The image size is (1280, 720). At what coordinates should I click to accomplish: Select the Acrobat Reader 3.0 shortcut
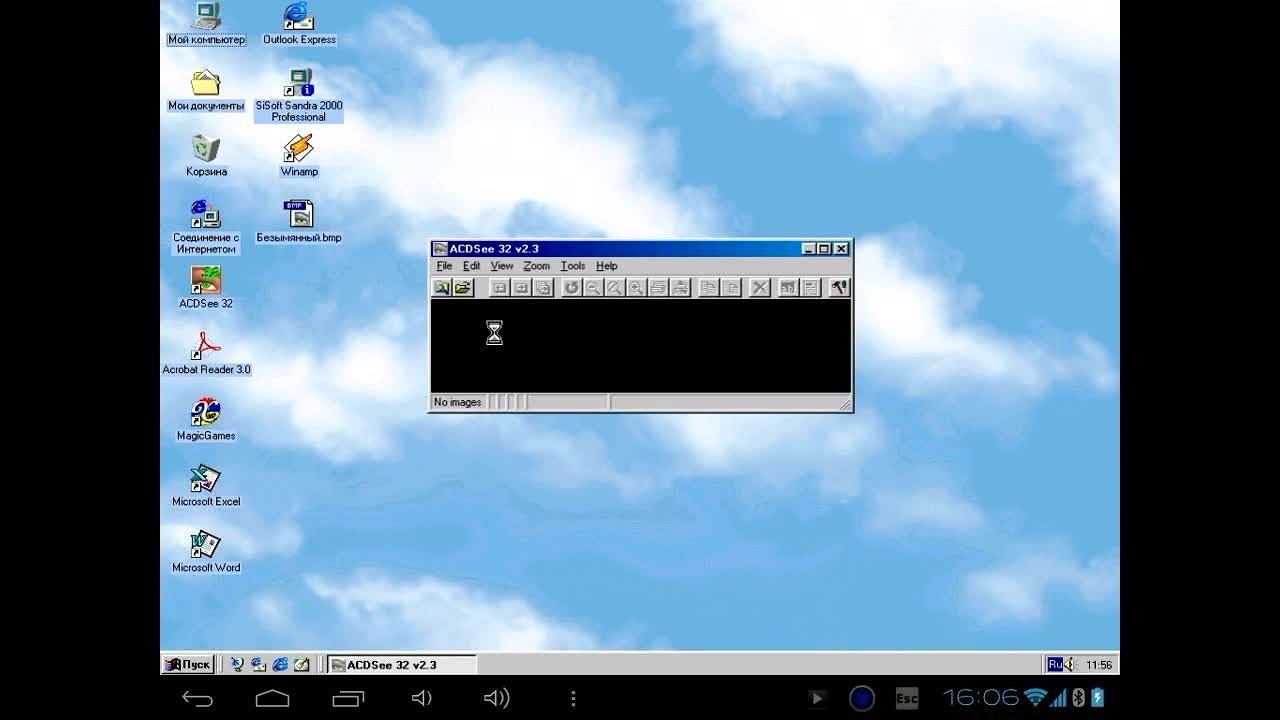pos(206,354)
